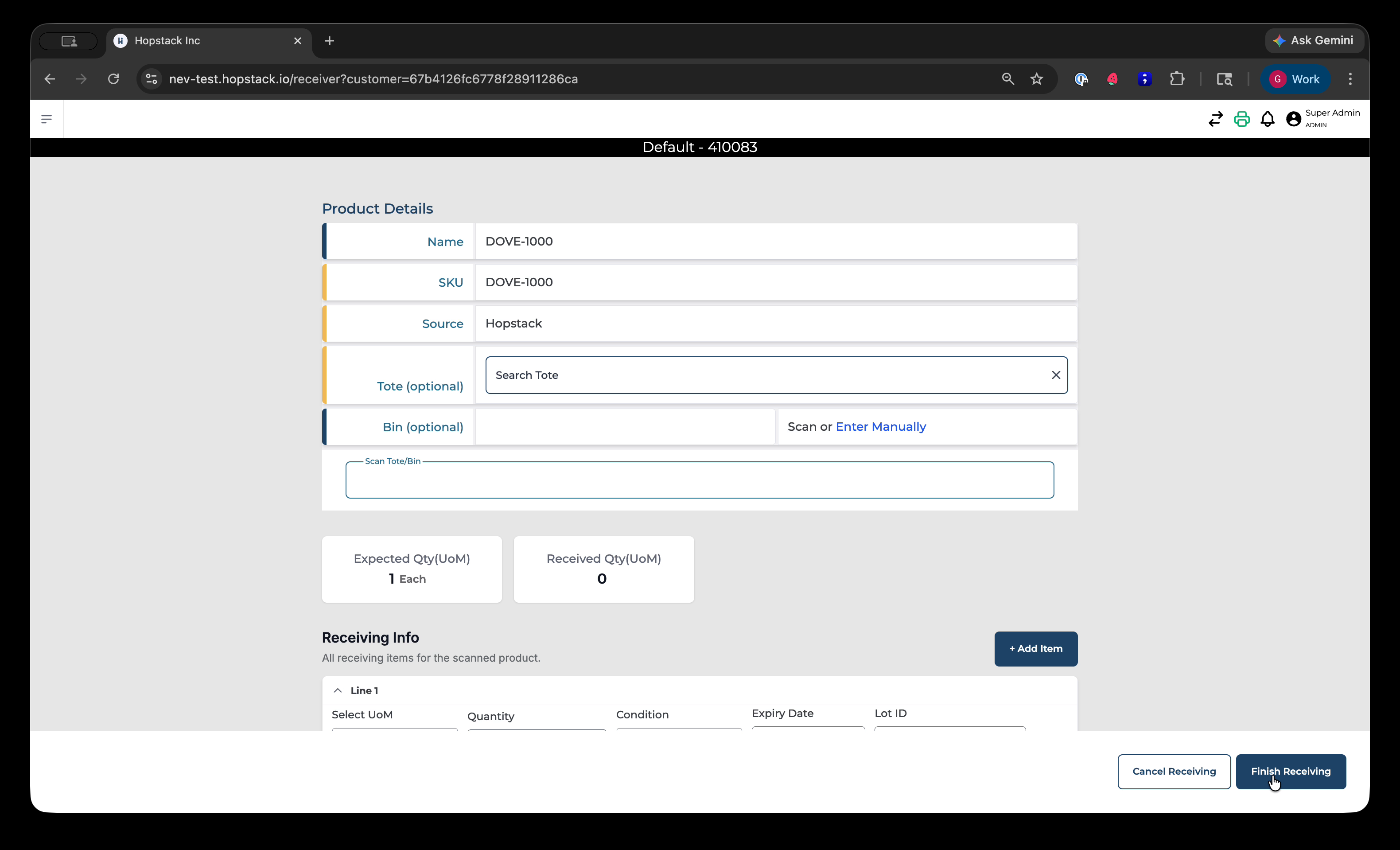Click the first password manager extension icon
Screen dimensions: 1400x850
click(1081, 79)
